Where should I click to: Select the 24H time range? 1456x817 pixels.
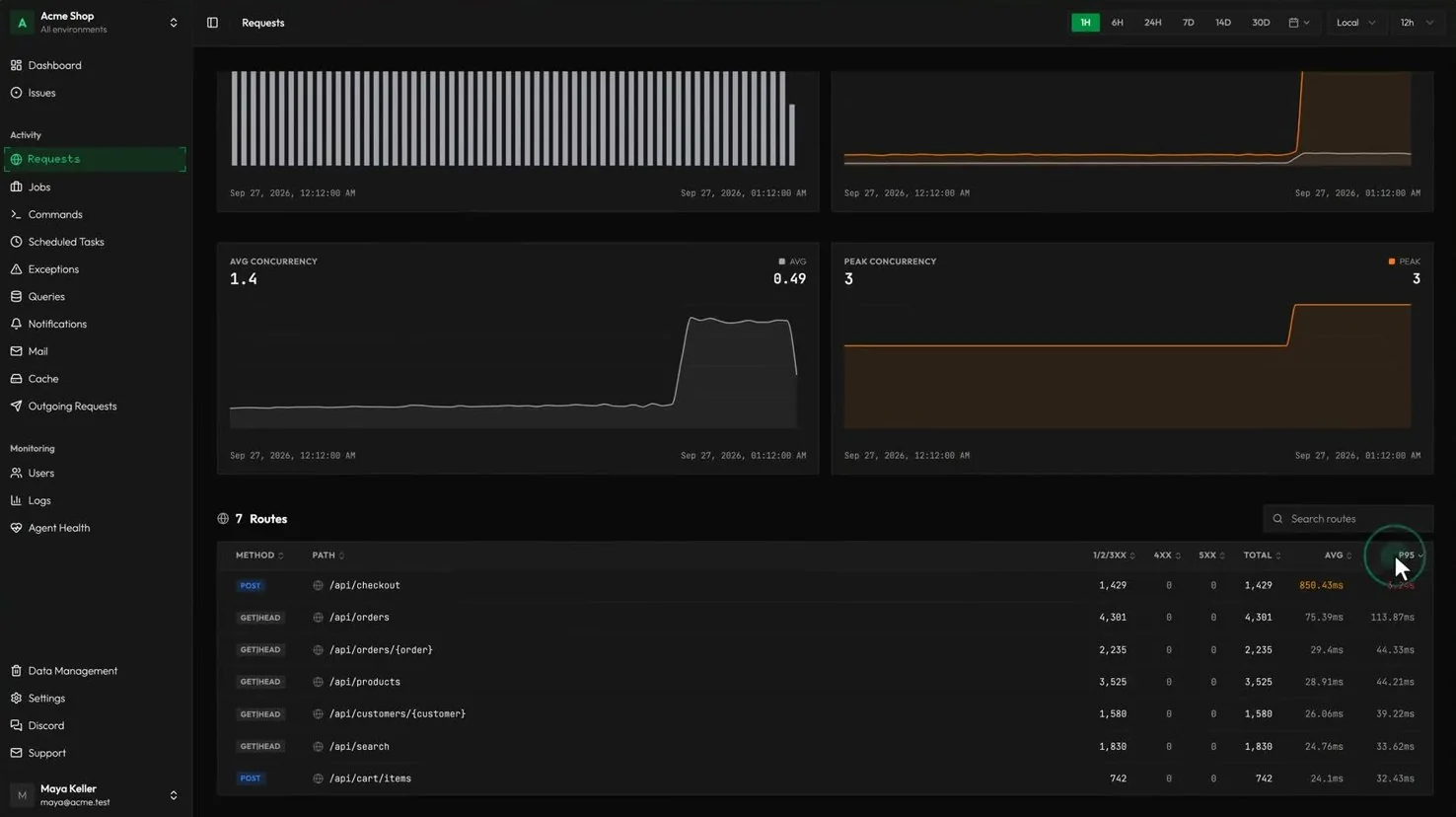tap(1152, 23)
